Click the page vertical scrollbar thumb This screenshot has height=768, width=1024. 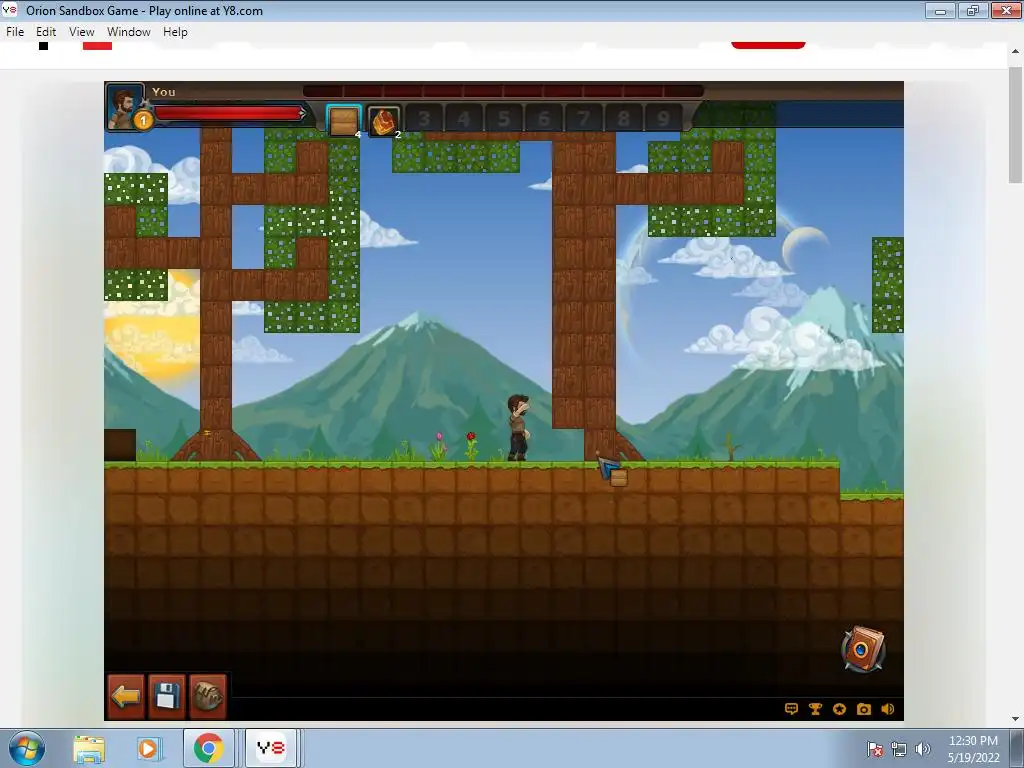1016,124
